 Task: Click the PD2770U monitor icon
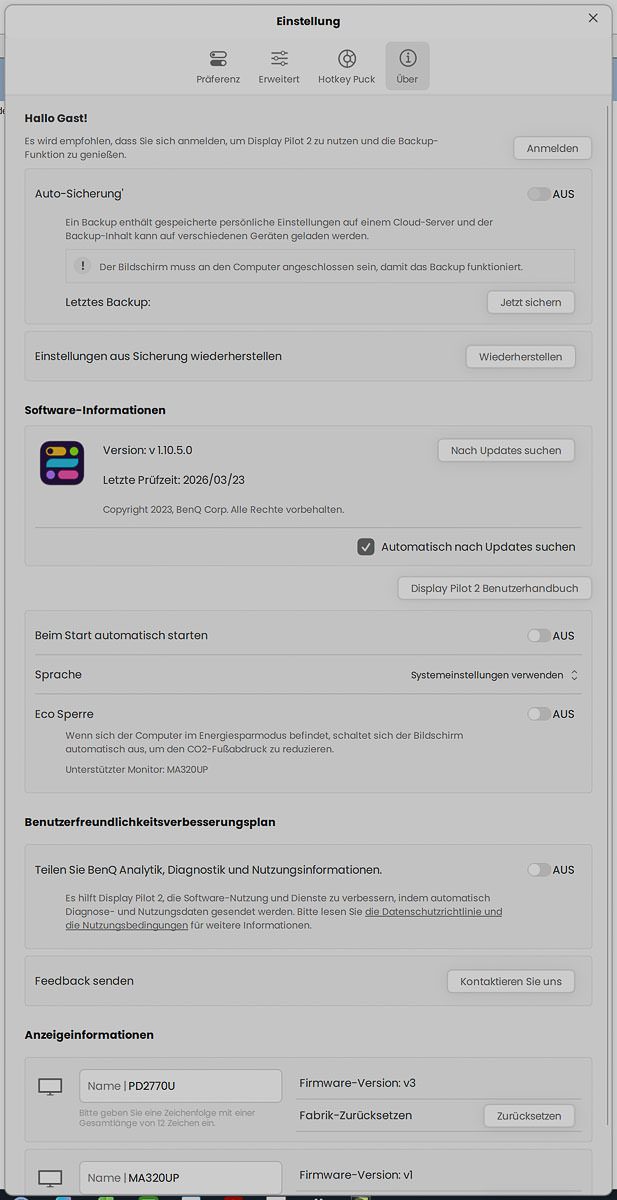(50, 1086)
